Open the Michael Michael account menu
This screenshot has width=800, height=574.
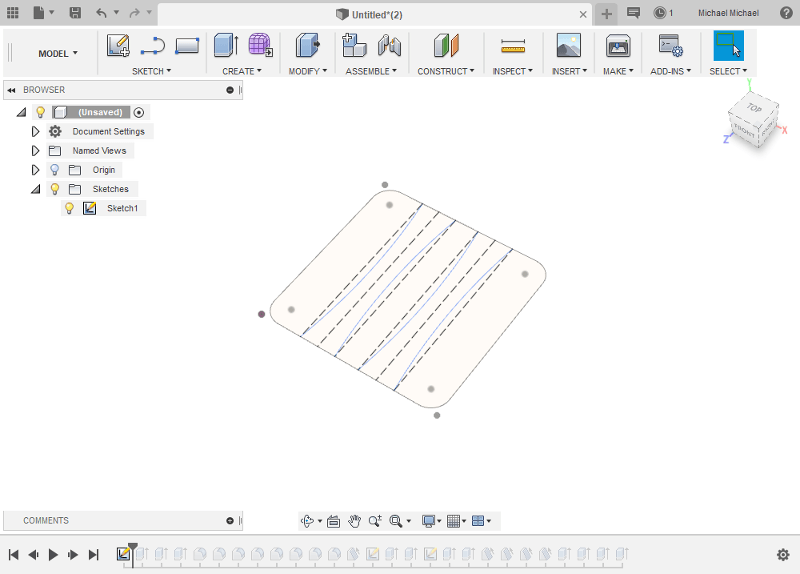[728, 13]
